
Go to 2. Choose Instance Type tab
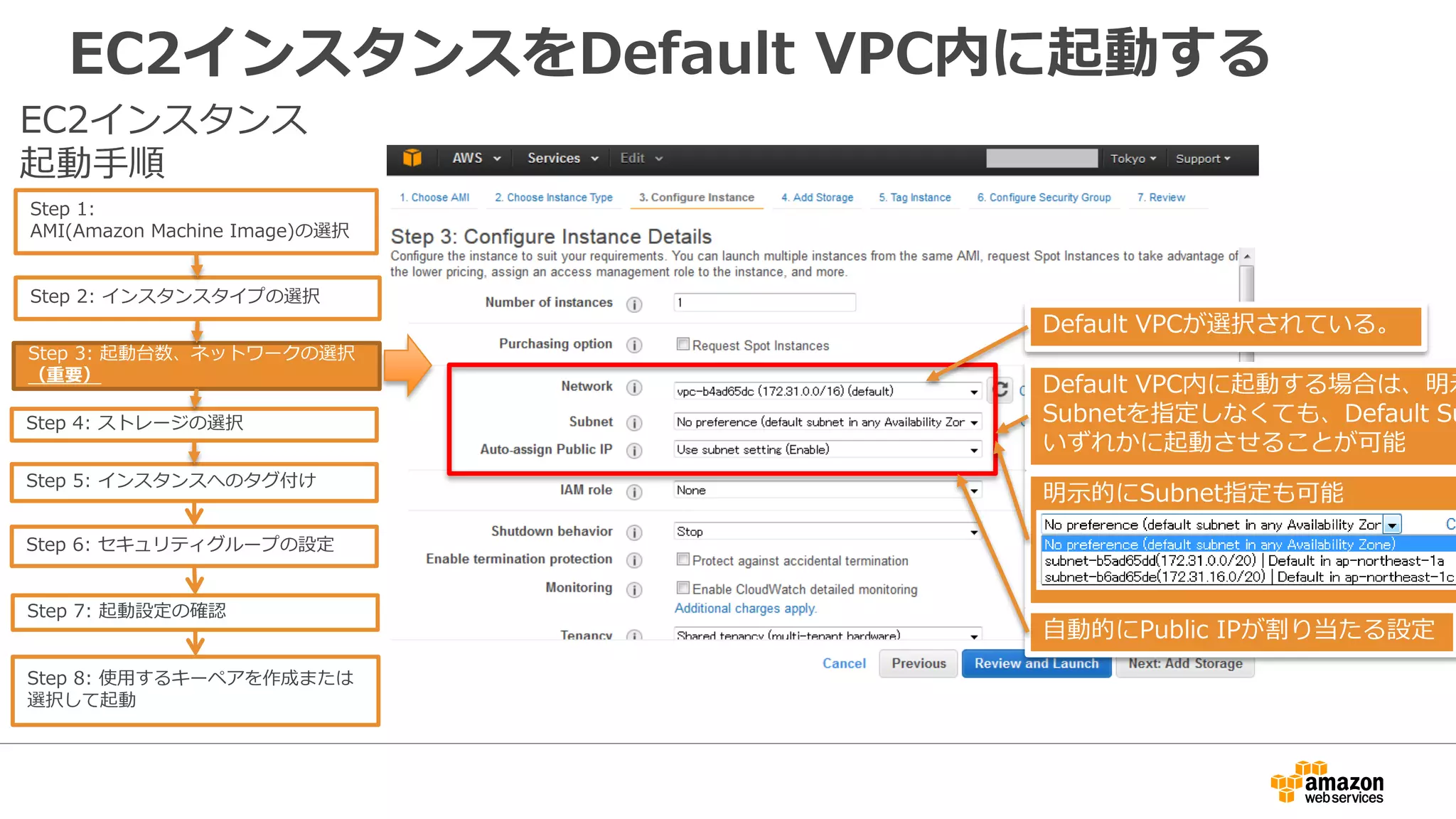tap(554, 198)
